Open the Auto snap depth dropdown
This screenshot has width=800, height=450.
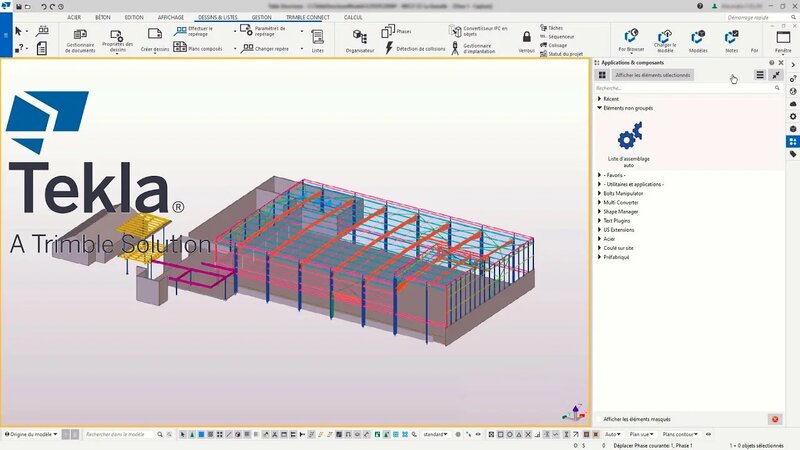613,434
